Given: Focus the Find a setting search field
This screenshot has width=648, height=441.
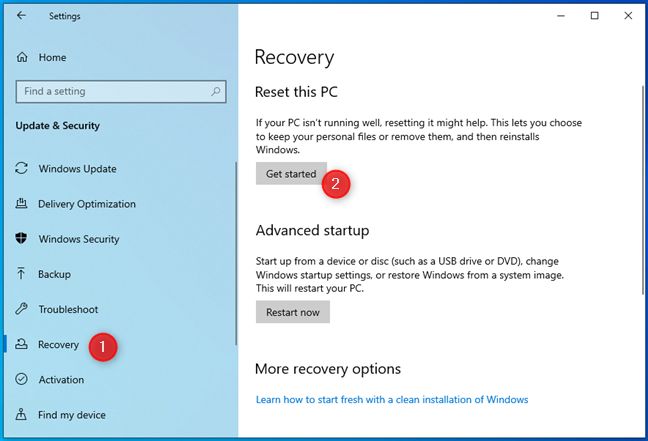Looking at the screenshot, I should (121, 91).
